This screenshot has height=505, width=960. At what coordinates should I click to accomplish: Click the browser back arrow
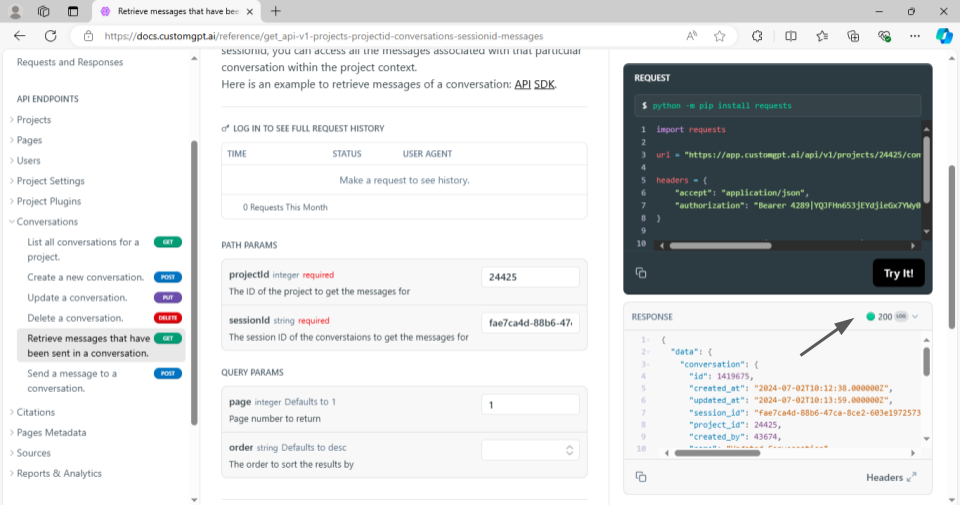[x=20, y=36]
